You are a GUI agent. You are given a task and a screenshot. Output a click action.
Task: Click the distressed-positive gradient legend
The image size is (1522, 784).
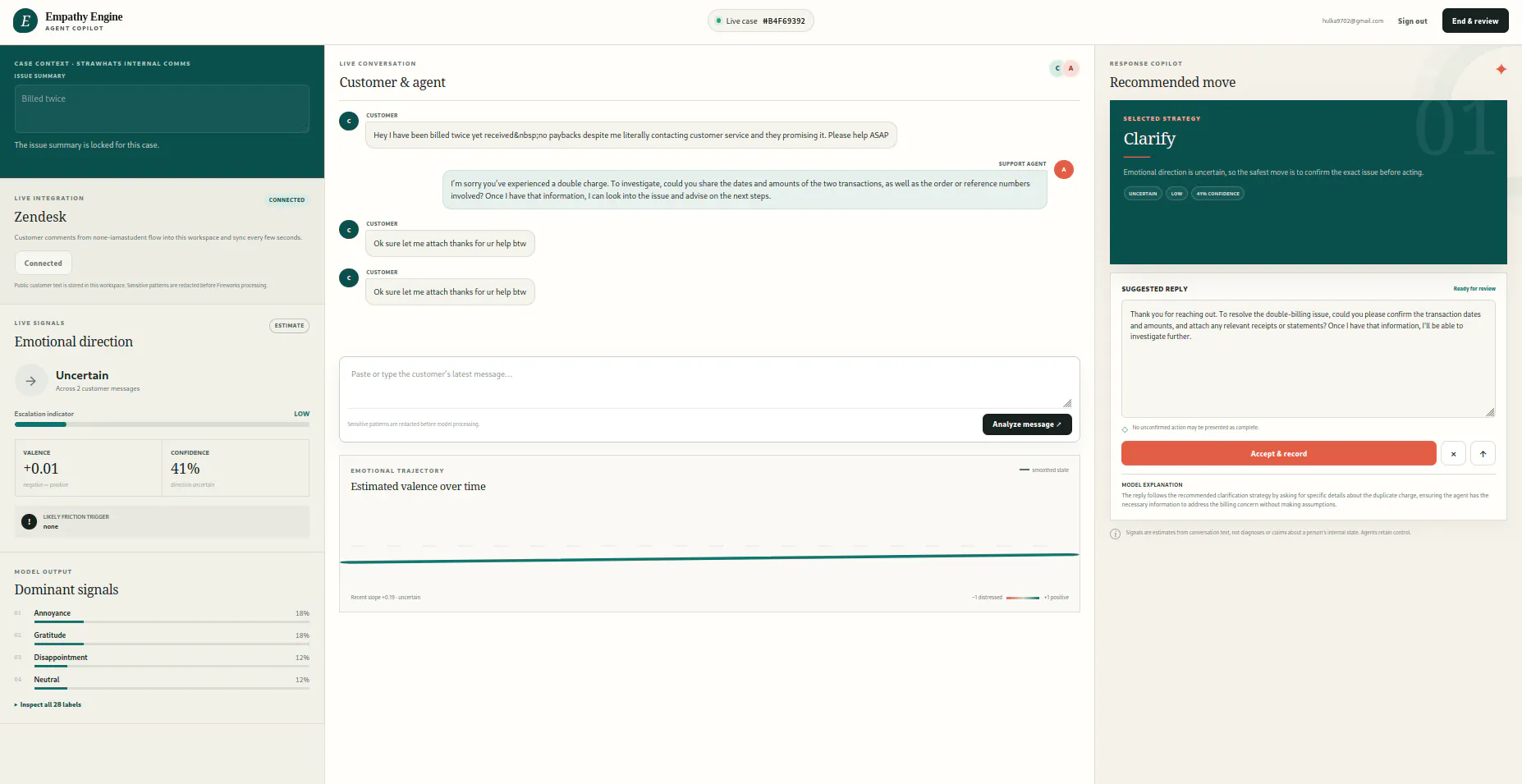coord(1022,598)
